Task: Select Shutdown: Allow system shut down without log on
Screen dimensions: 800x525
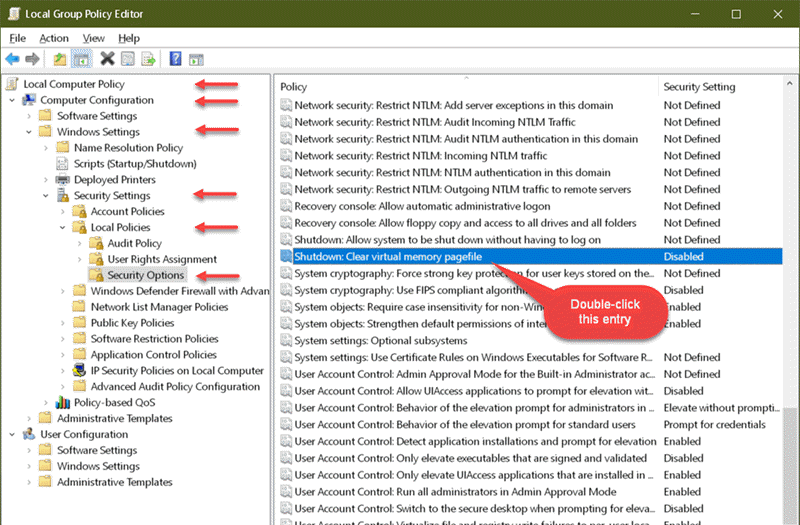Action: pos(447,240)
